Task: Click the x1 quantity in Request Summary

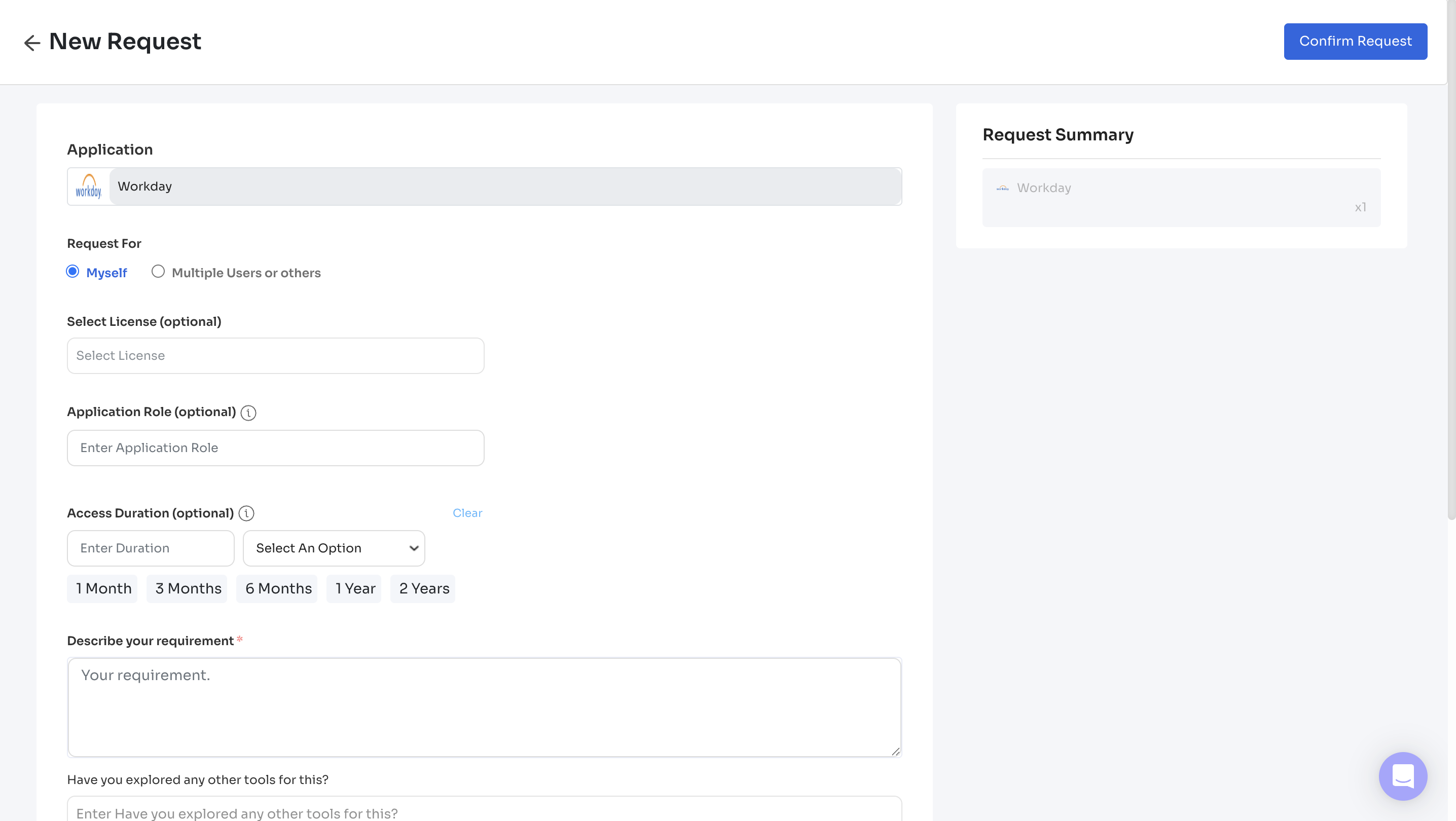Action: (1360, 207)
